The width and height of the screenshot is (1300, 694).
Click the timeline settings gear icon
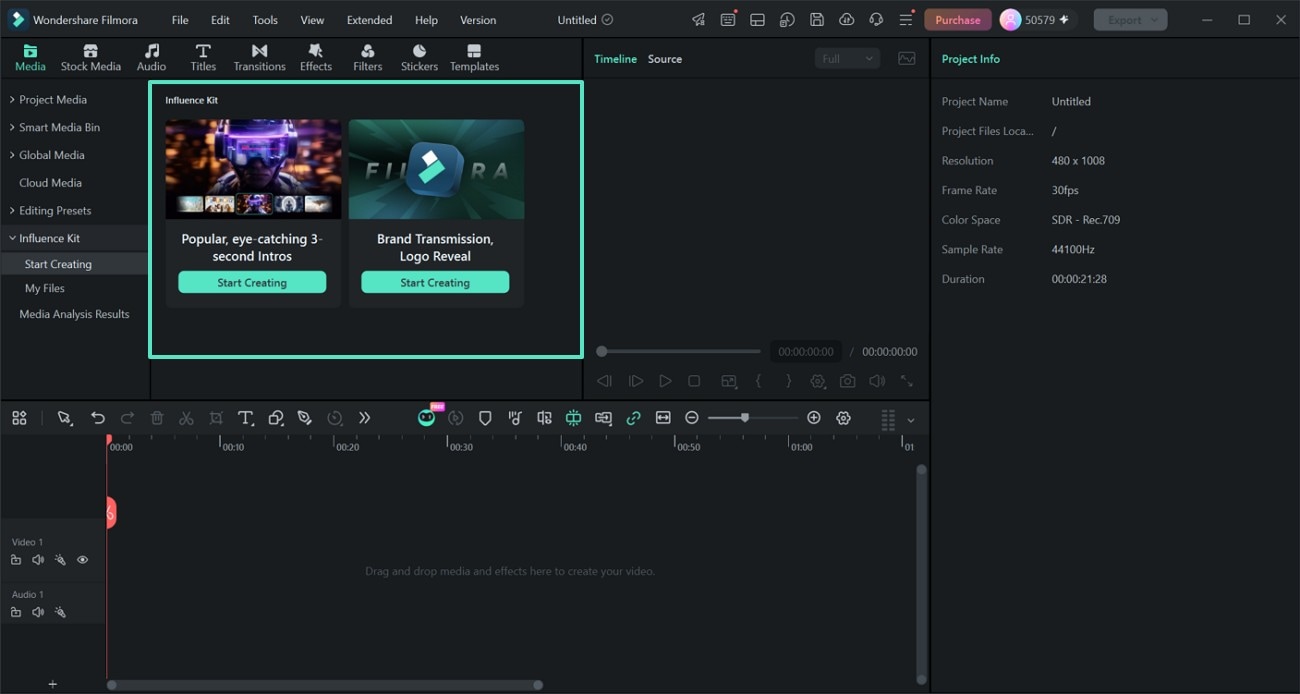click(x=843, y=418)
